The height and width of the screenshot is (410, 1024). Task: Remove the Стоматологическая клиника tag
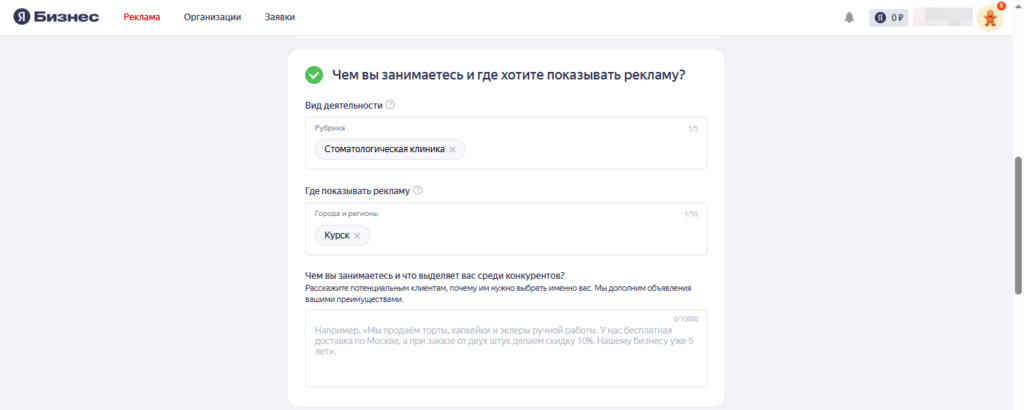point(452,150)
